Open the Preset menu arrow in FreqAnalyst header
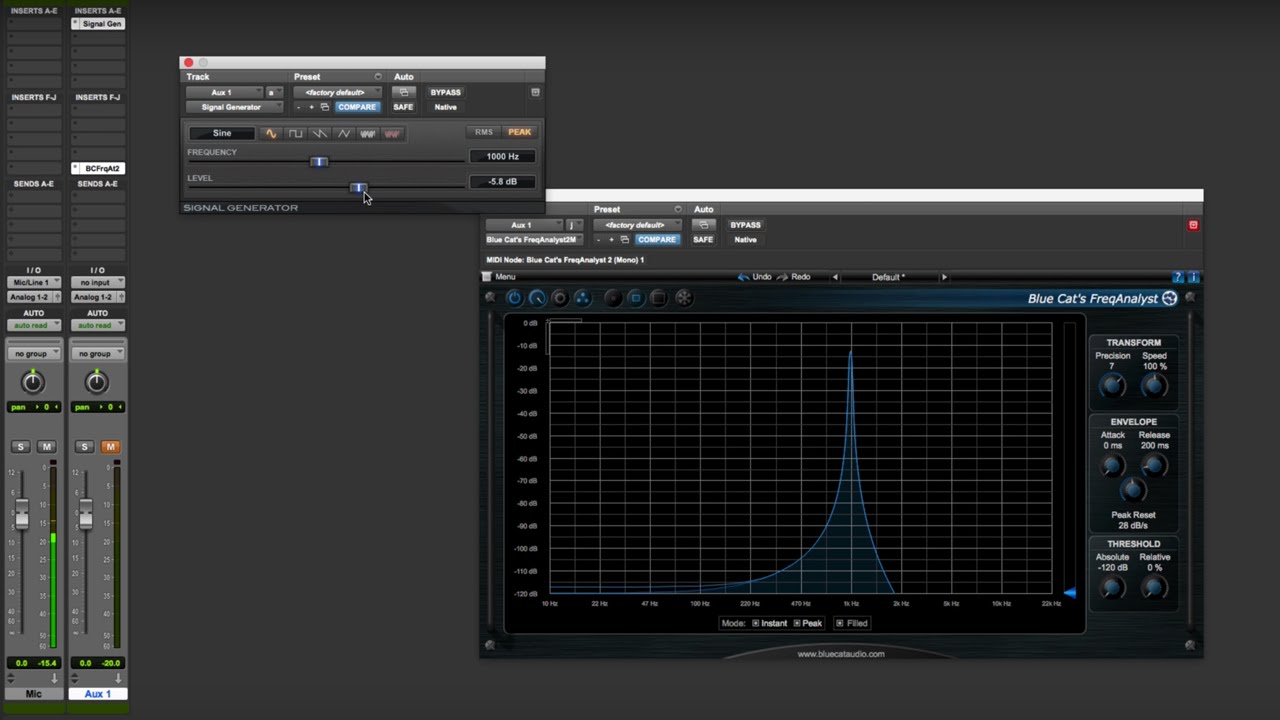Image resolution: width=1280 pixels, height=720 pixels. pos(678,209)
